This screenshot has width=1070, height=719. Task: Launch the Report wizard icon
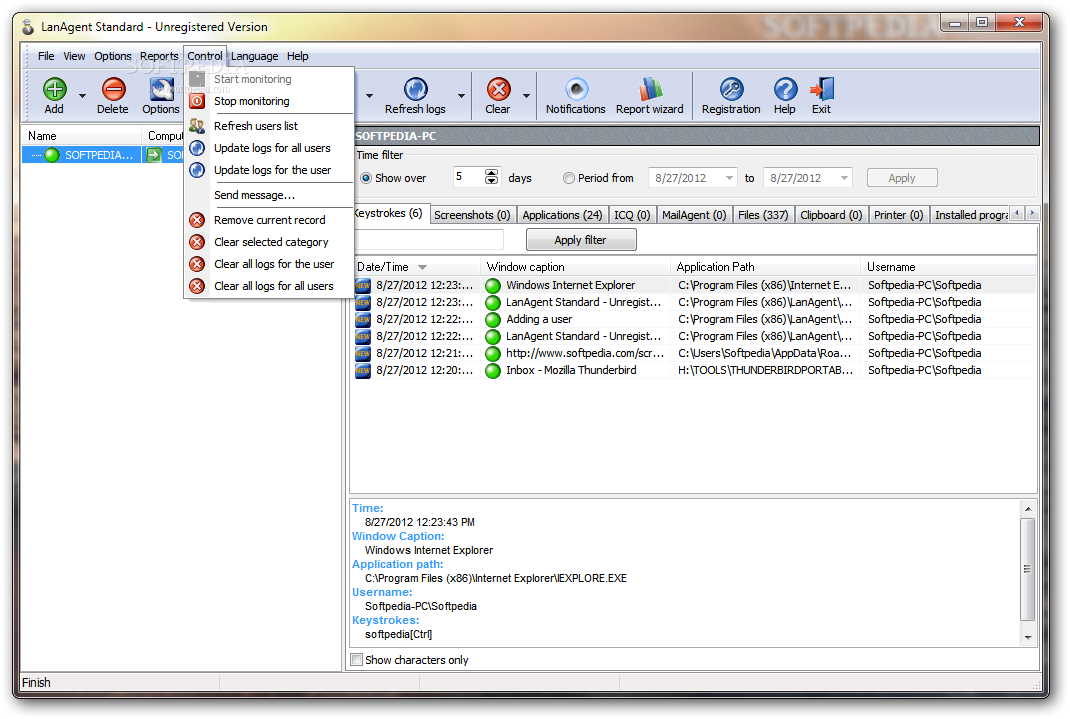tap(650, 95)
